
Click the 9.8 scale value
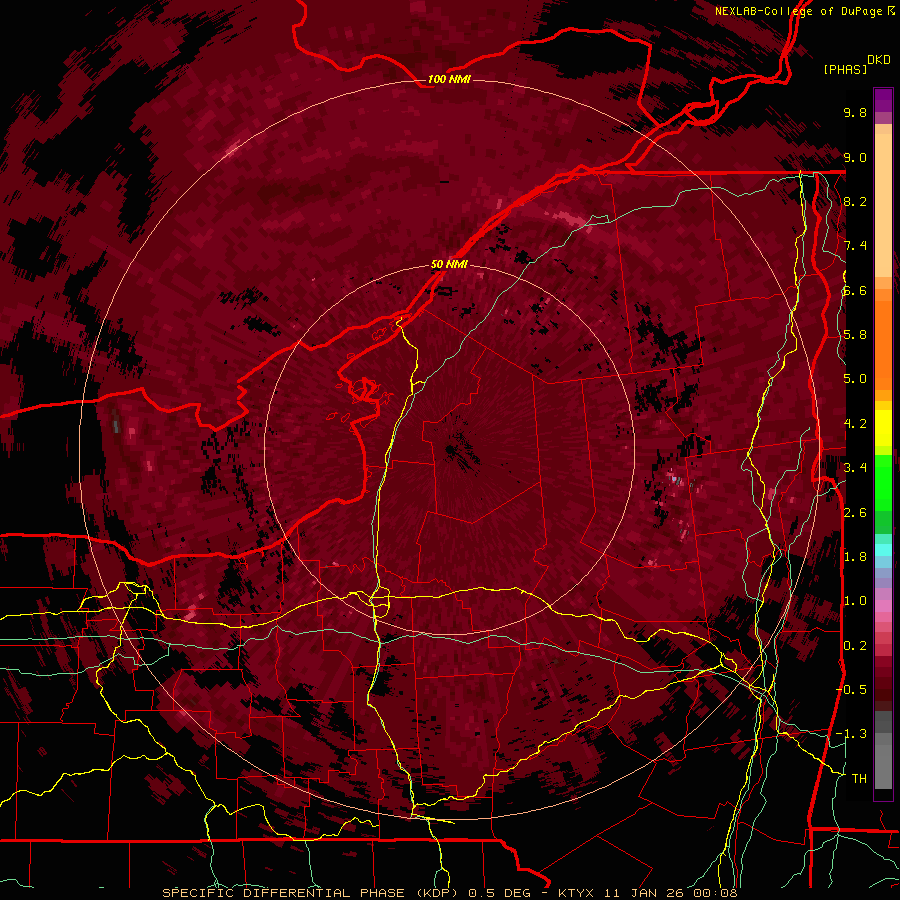855,112
